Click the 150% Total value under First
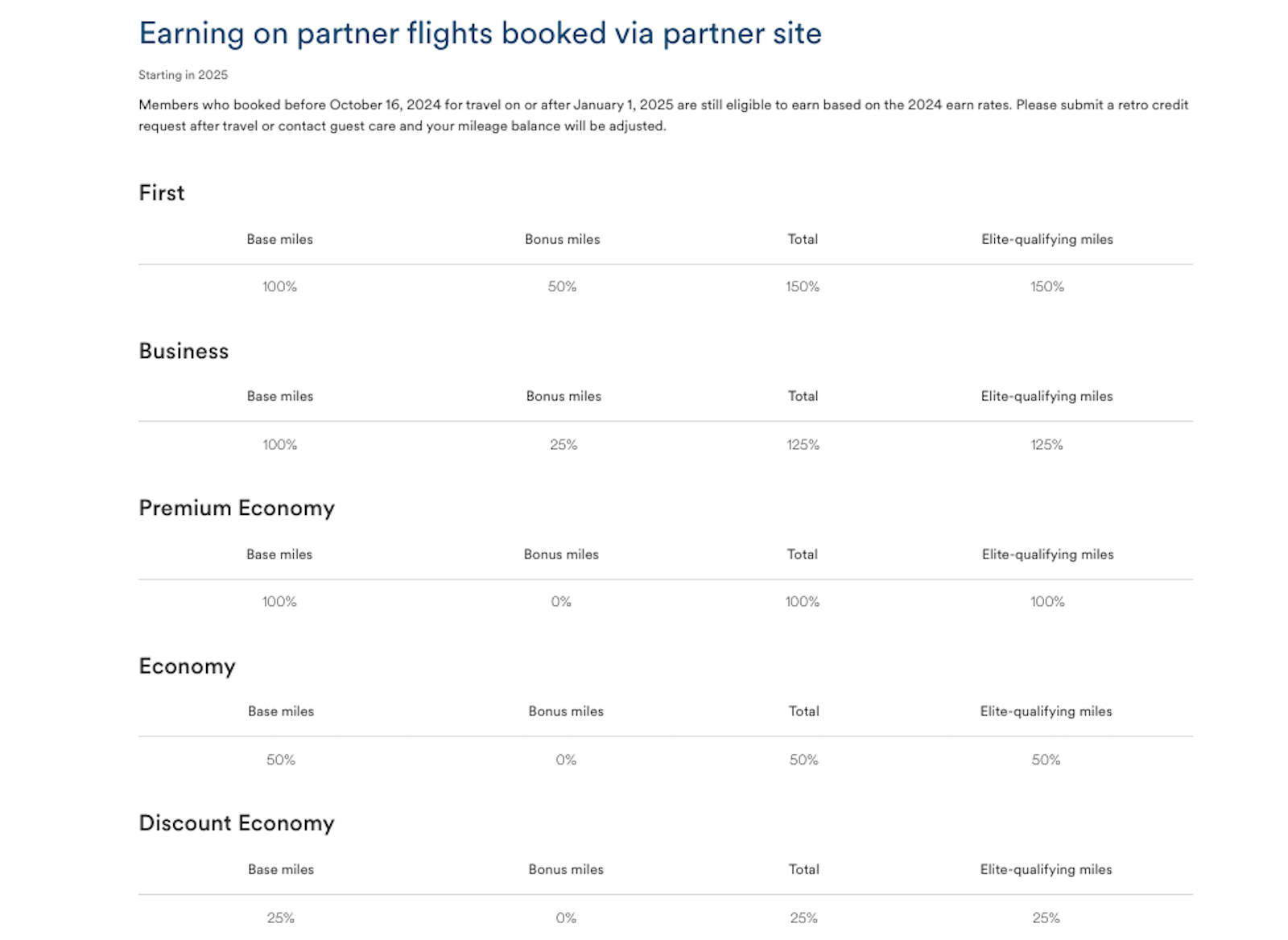The width and height of the screenshot is (1288, 940). click(x=803, y=287)
